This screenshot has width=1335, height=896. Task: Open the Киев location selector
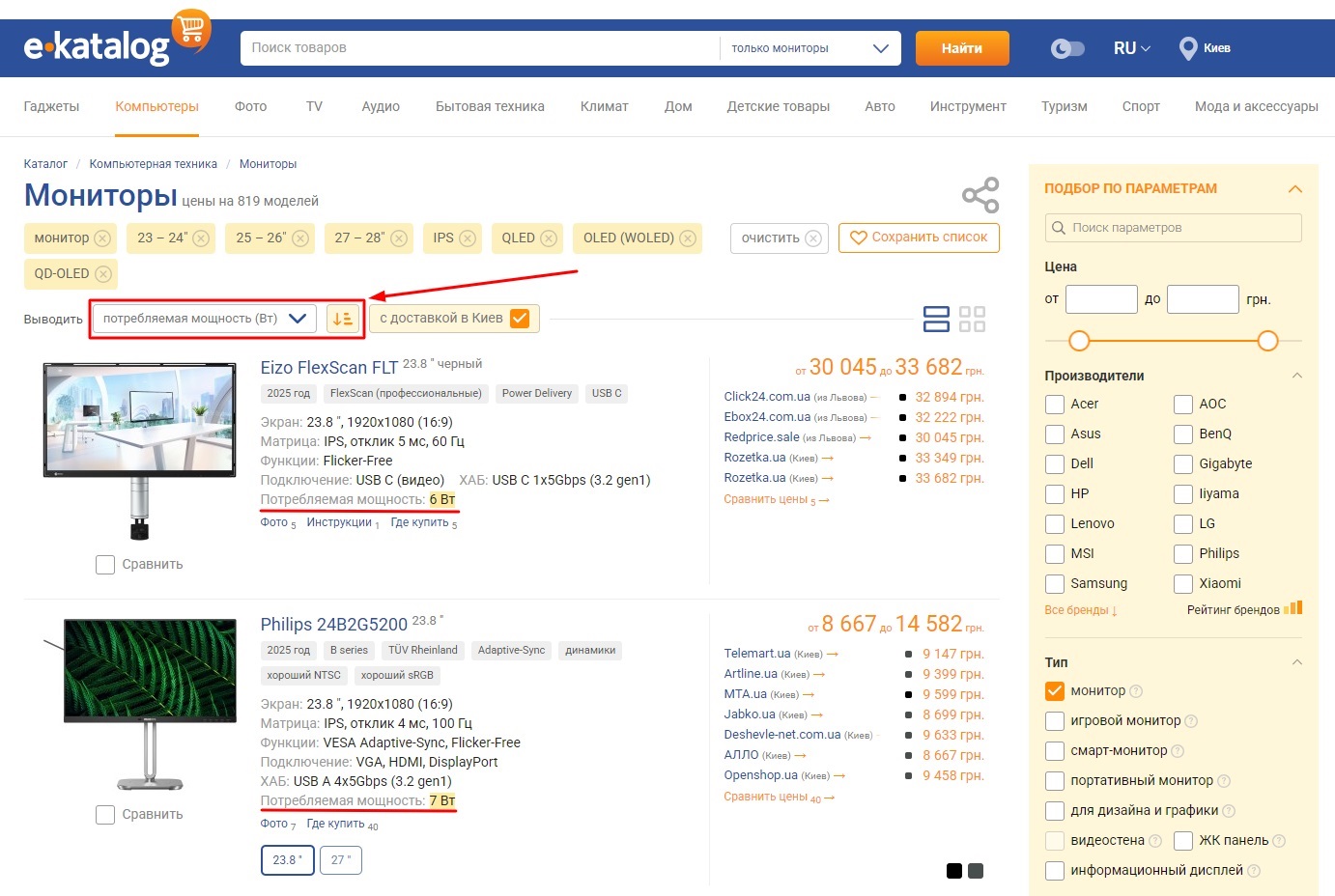1205,48
